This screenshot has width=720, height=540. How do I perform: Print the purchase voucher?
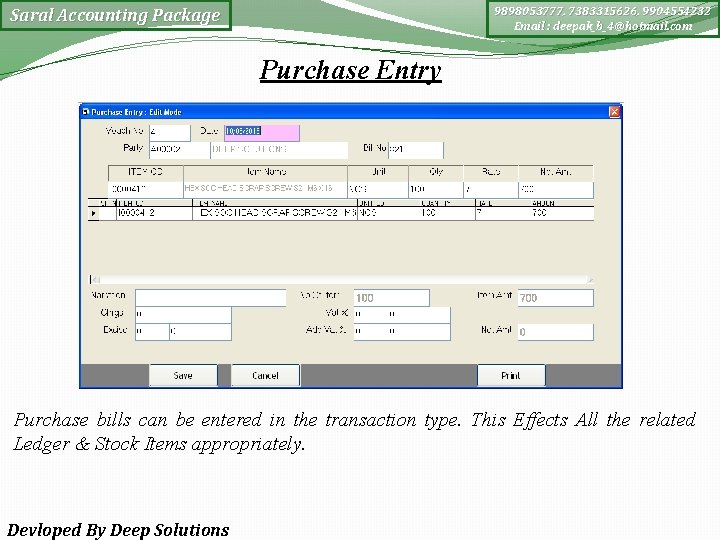pos(511,376)
